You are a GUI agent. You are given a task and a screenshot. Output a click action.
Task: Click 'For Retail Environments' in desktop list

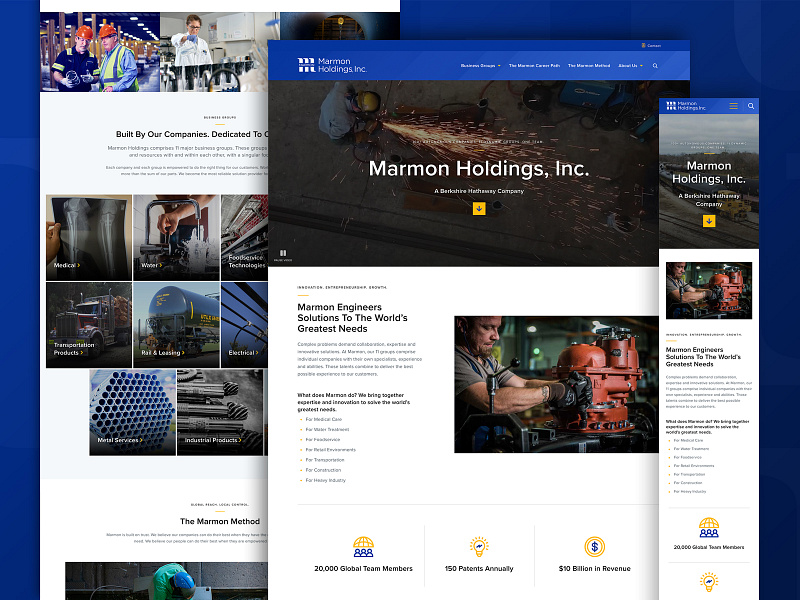331,450
